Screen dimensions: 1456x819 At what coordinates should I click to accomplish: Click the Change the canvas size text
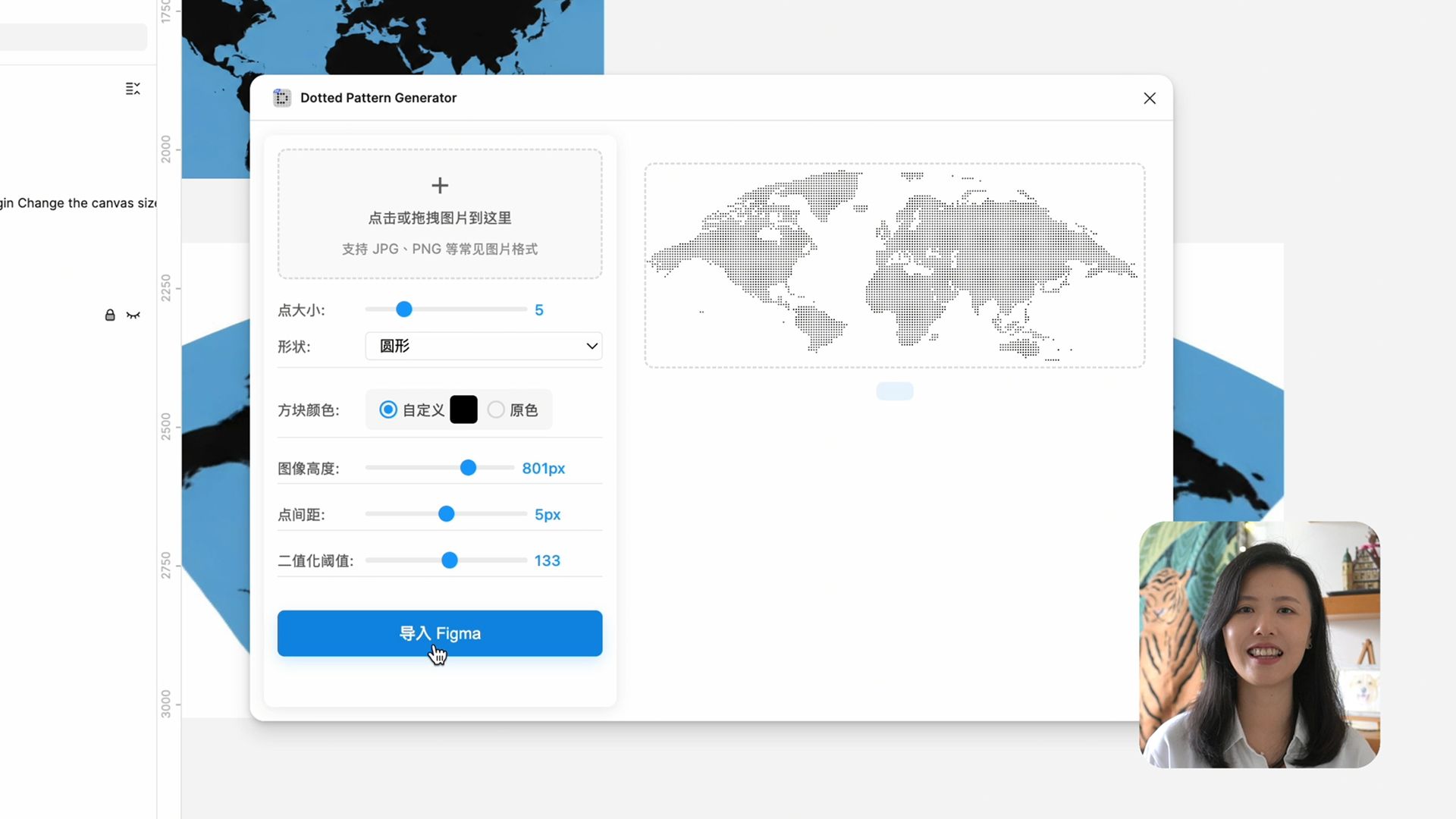tap(85, 203)
